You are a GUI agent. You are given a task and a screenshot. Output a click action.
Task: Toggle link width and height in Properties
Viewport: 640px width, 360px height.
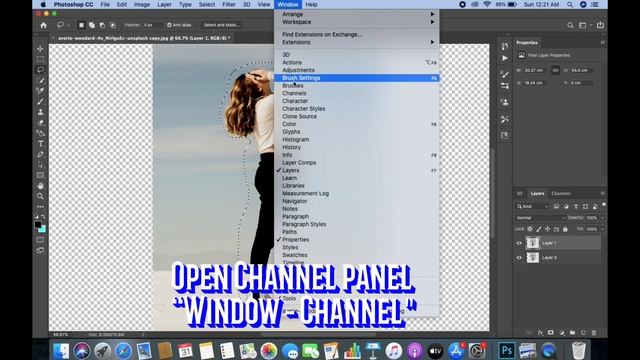pyautogui.click(x=556, y=70)
